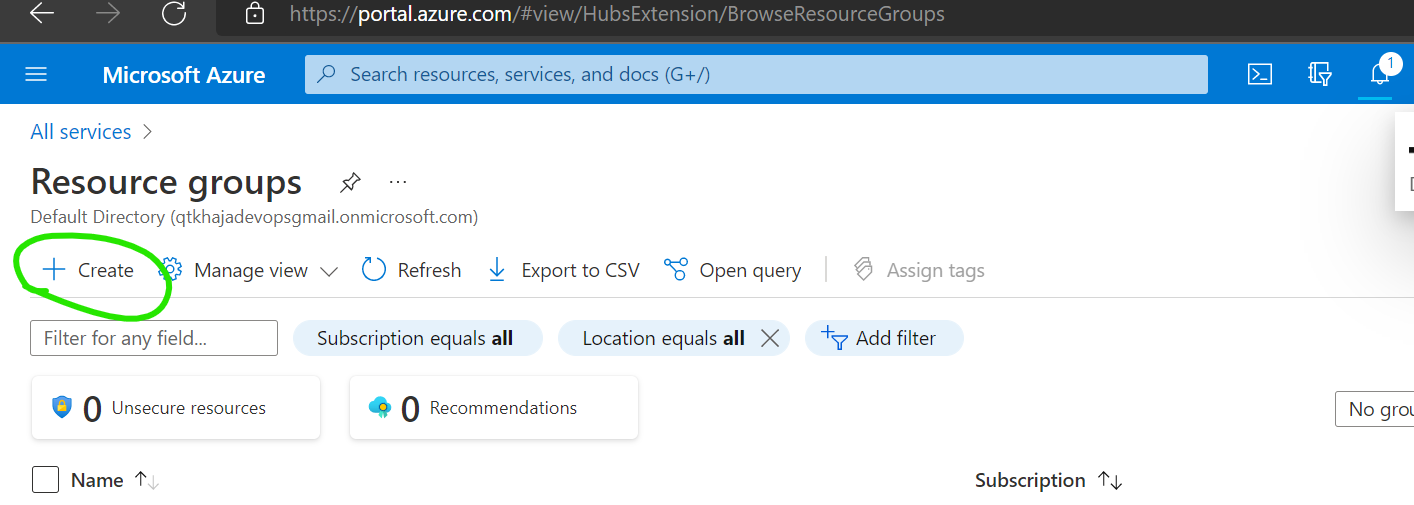Sort the list by Name column
The height and width of the screenshot is (505, 1414).
click(x=97, y=480)
